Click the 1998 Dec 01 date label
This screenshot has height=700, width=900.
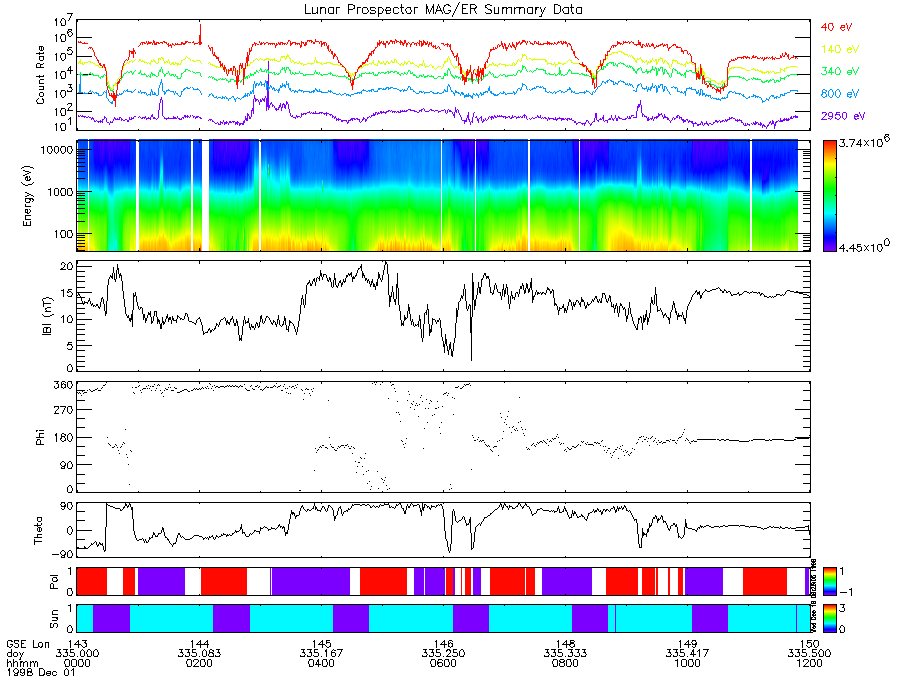[x=41, y=672]
